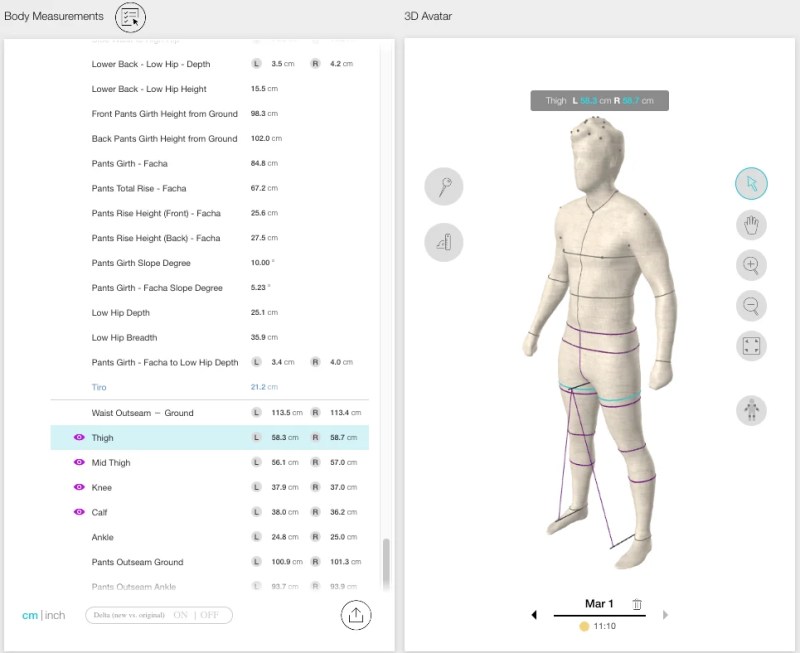800x653 pixels.
Task: Toggle Mid Thigh visibility eye
Action: (79, 462)
